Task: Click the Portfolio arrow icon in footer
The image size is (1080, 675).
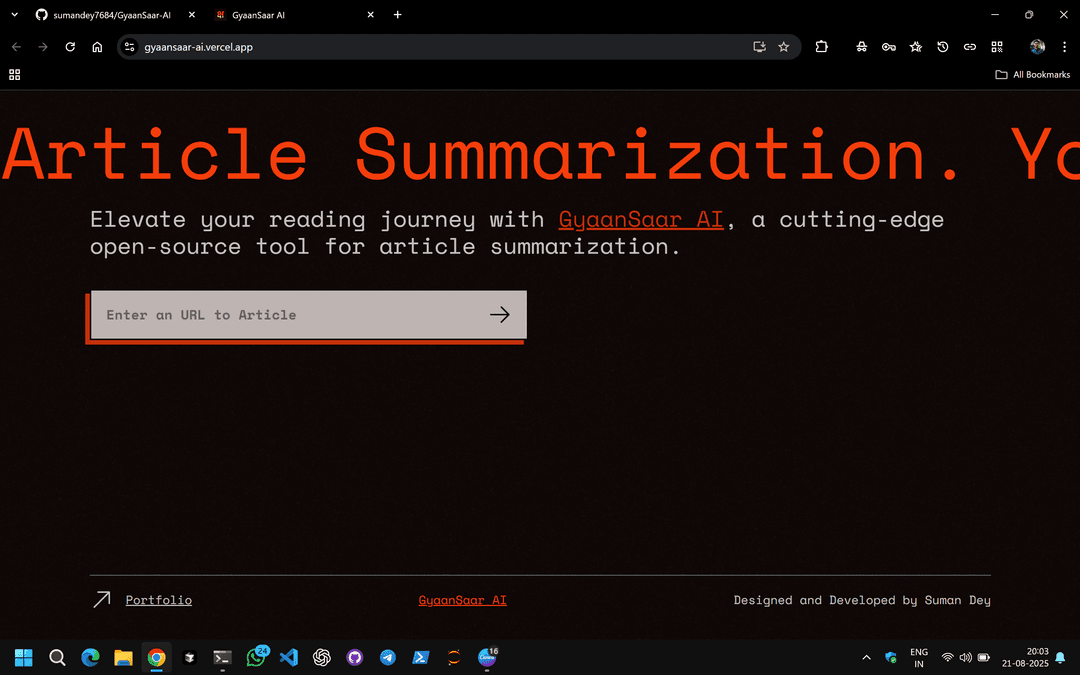Action: pos(101,600)
